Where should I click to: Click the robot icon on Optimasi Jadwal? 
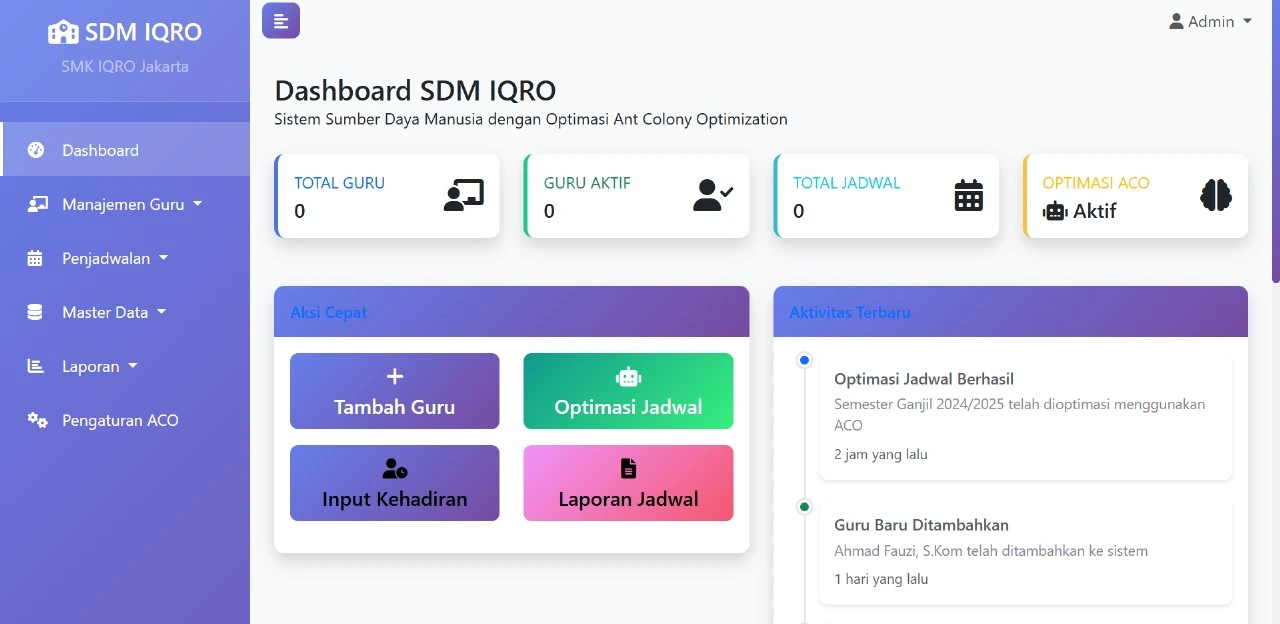pyautogui.click(x=628, y=376)
